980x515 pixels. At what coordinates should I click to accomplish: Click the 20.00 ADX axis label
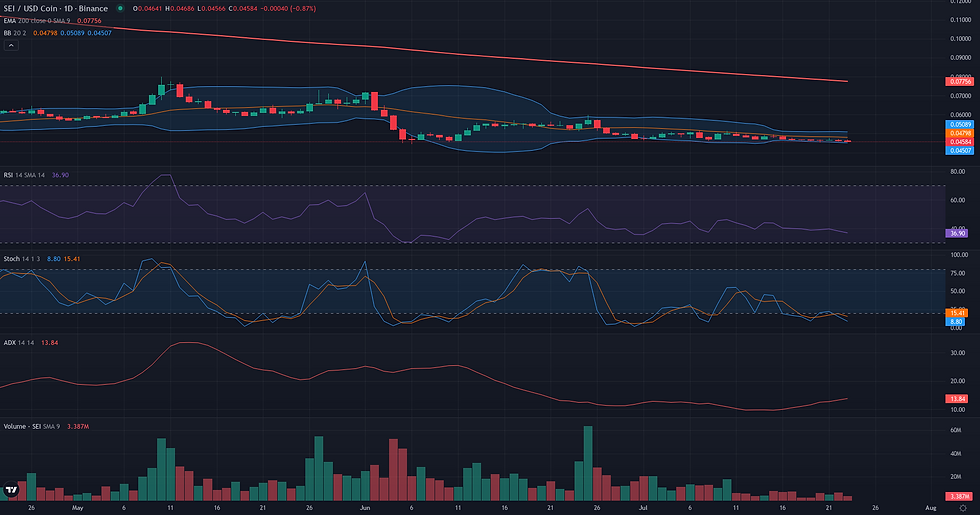tap(958, 381)
